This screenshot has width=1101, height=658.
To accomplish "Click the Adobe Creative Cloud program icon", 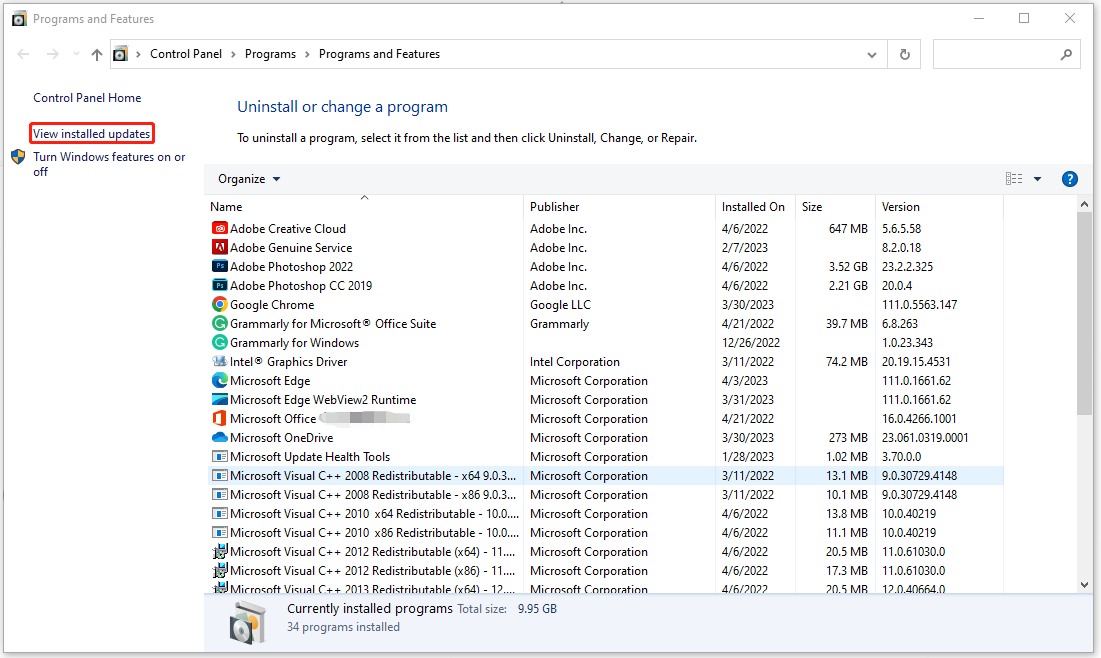I will pos(220,229).
